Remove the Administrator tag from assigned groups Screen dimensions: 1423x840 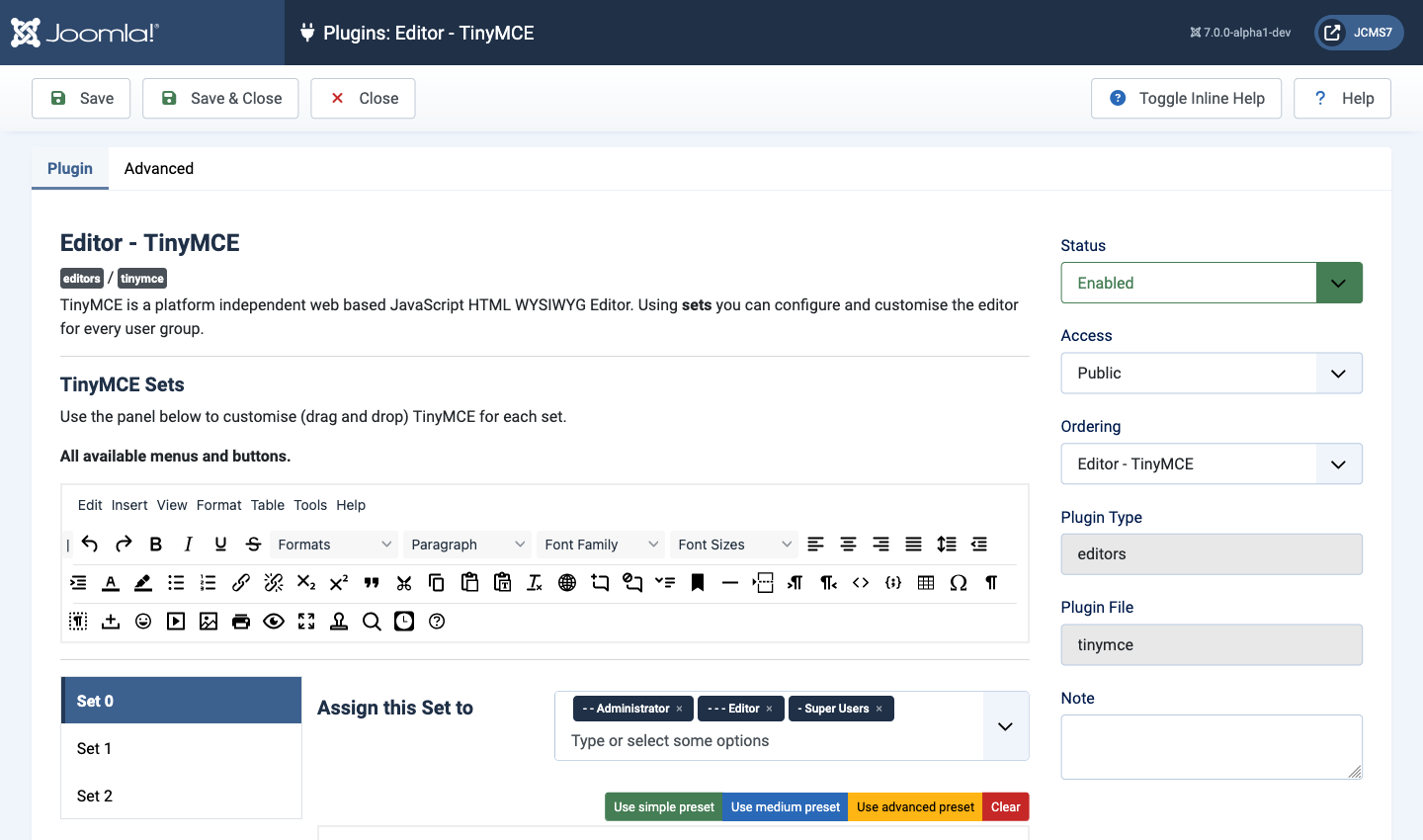(680, 709)
